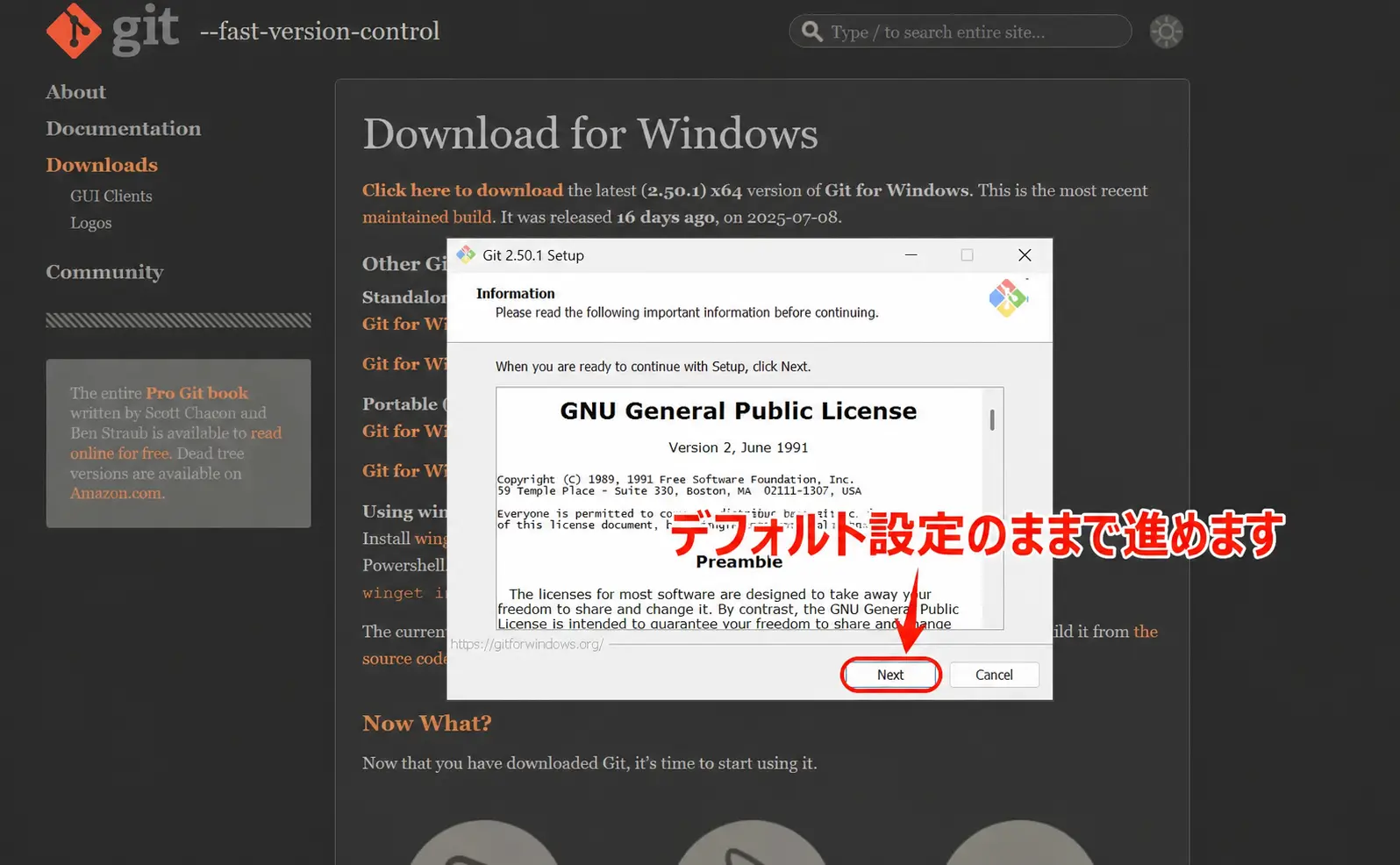The image size is (1400, 865).
Task: Click the 'Version 2, June 1991' line
Action: pyautogui.click(x=739, y=447)
